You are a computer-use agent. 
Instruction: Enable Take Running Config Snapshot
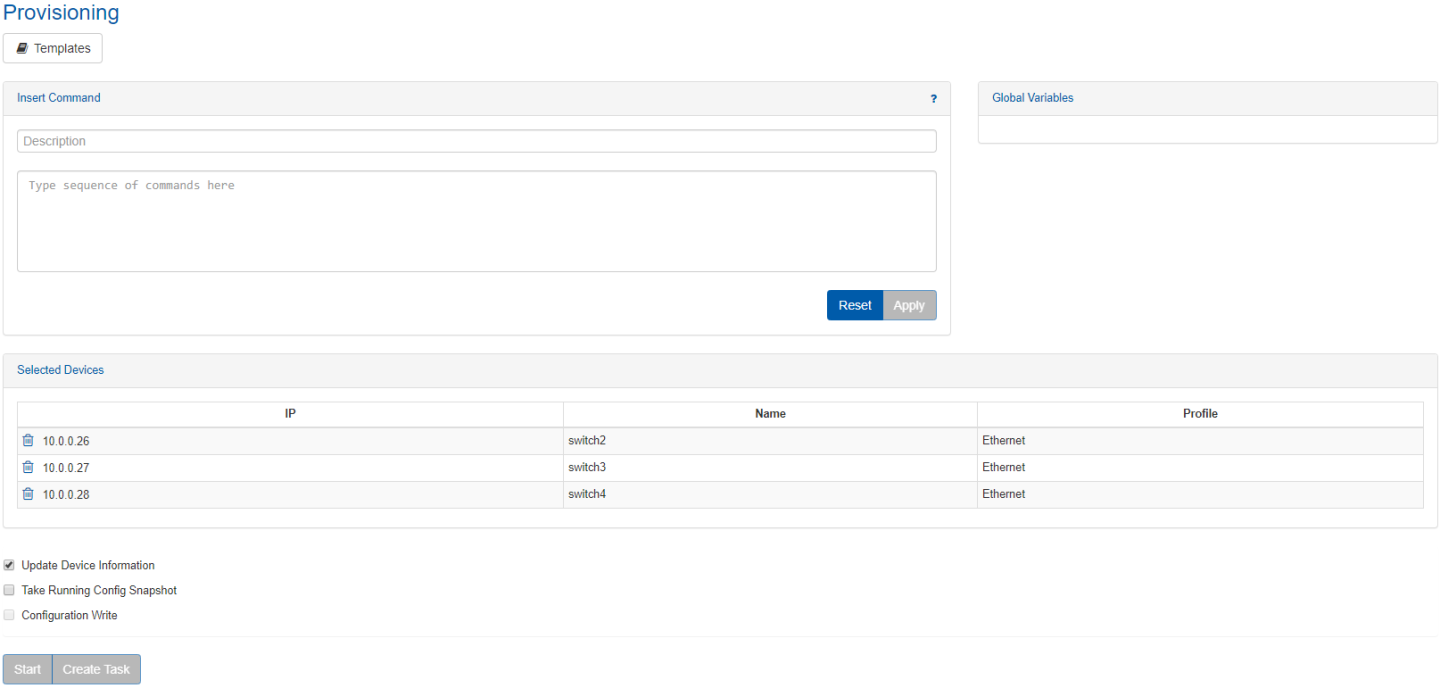pyautogui.click(x=9, y=590)
